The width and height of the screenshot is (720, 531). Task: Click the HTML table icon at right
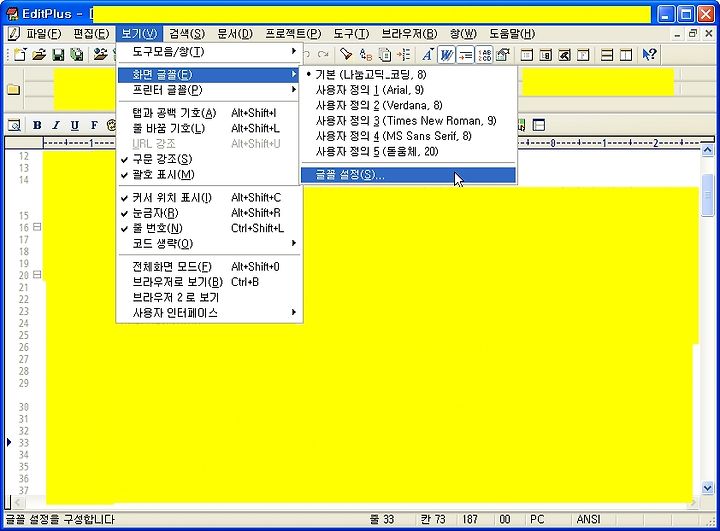539,125
